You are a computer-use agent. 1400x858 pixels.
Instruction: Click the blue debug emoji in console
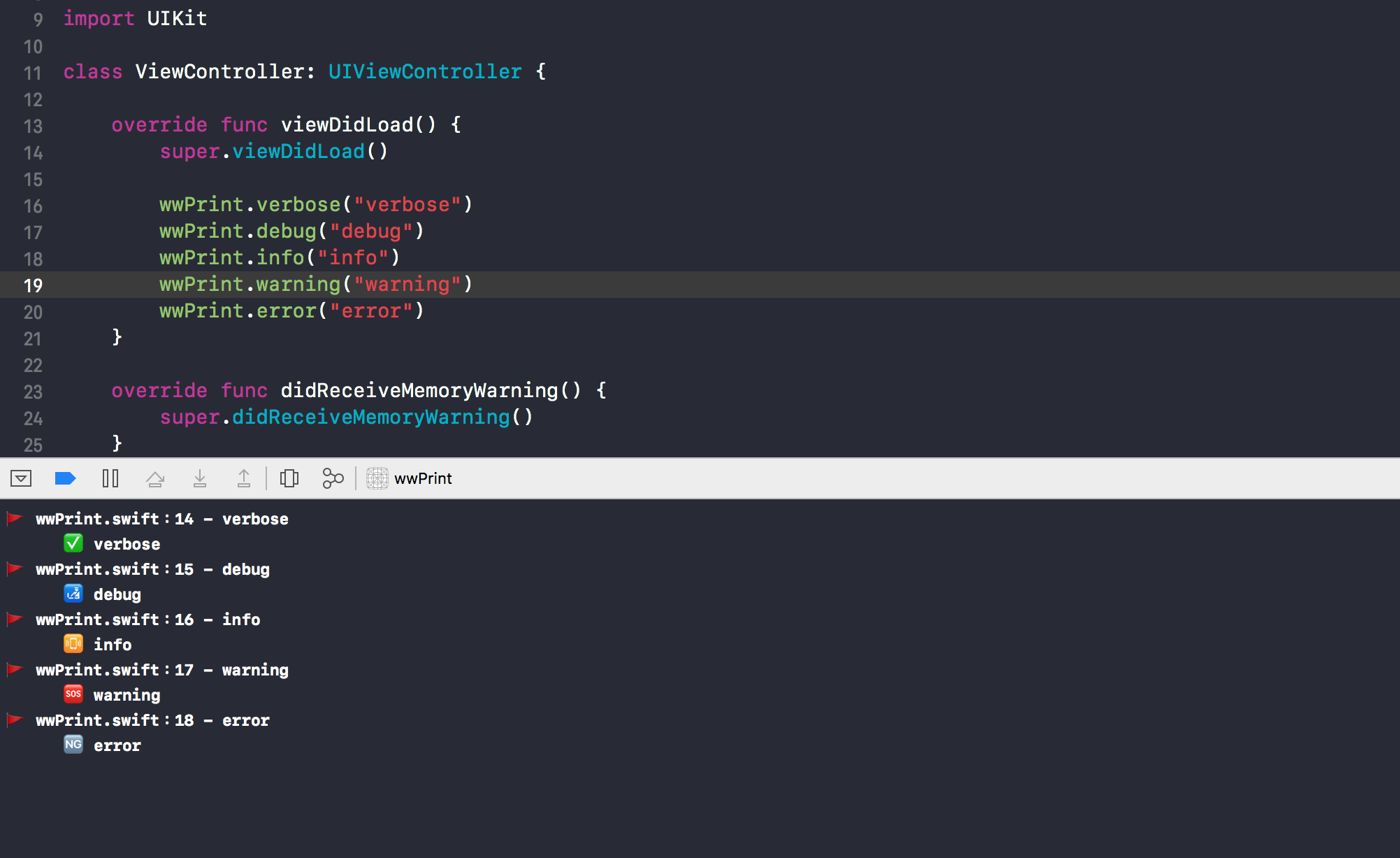[73, 594]
